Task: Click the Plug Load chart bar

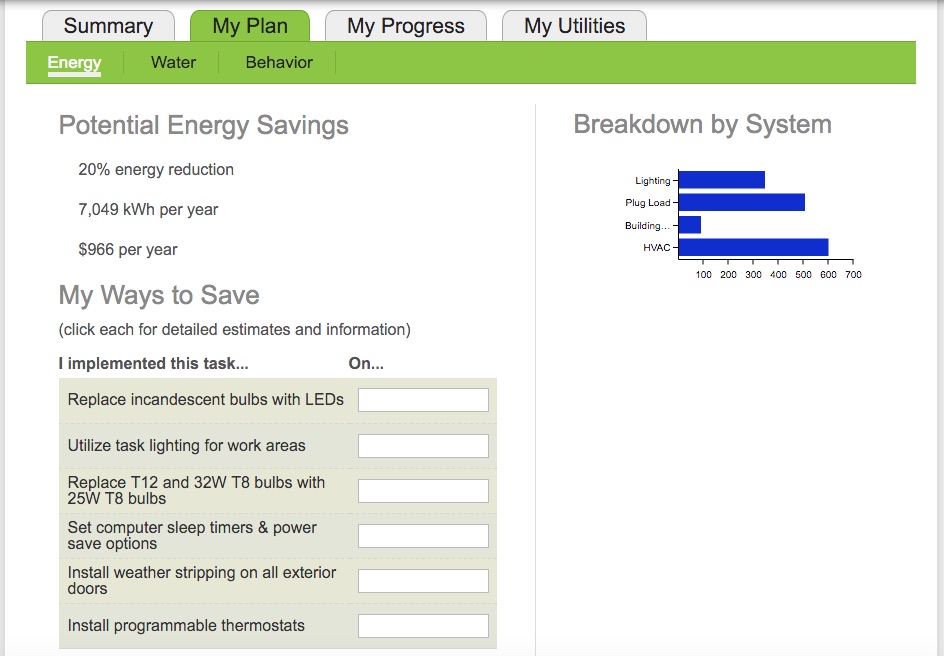Action: (x=742, y=202)
